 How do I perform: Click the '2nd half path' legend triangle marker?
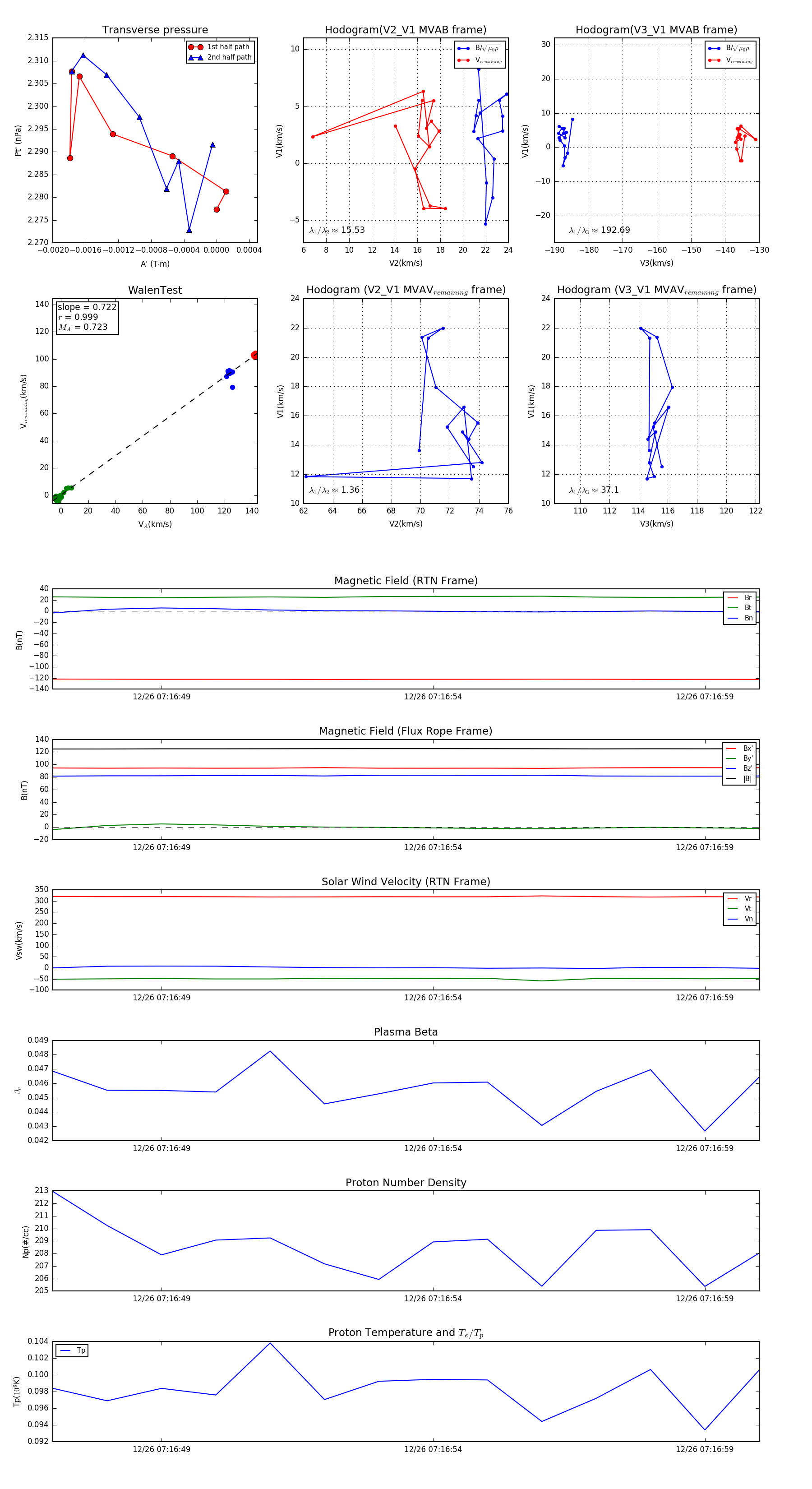196,57
